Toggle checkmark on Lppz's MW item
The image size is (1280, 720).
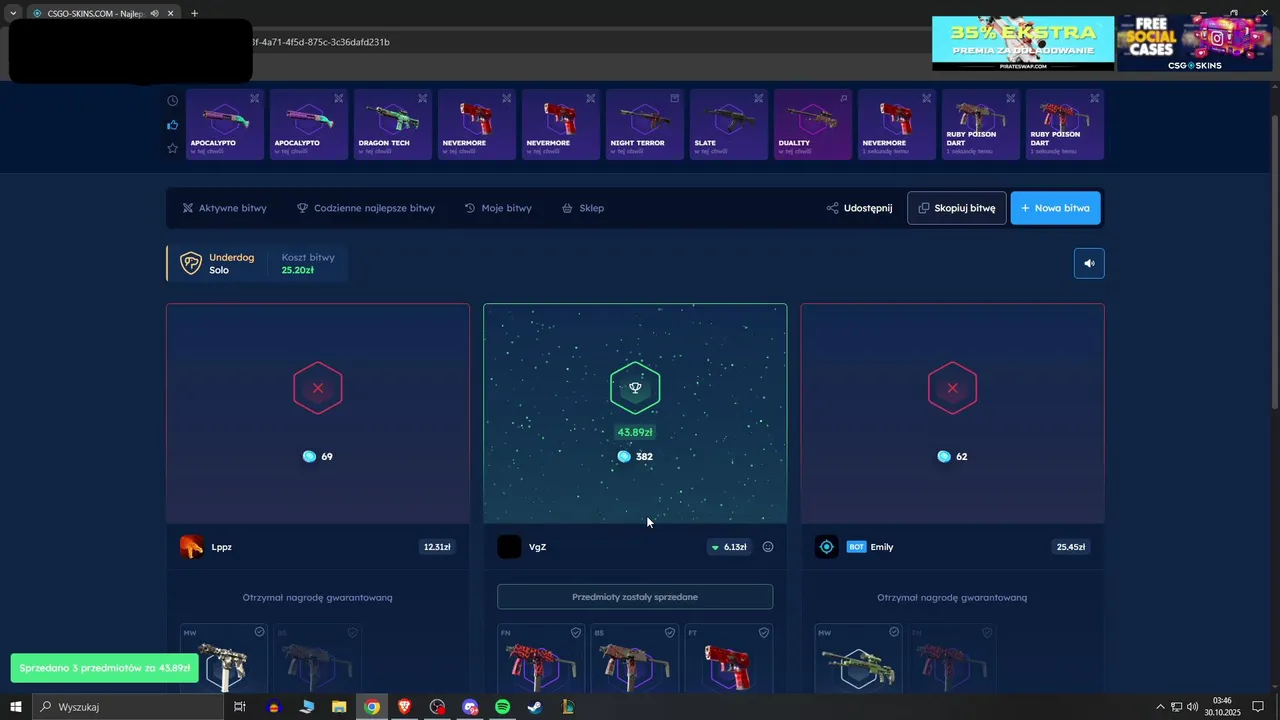(x=259, y=632)
